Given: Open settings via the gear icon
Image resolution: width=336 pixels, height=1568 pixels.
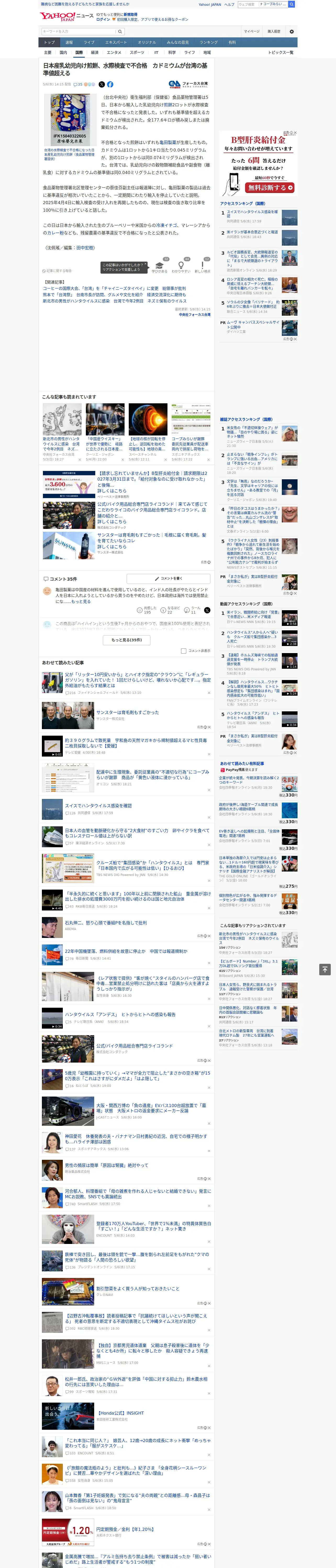Looking at the screenshot, I should tap(292, 32).
